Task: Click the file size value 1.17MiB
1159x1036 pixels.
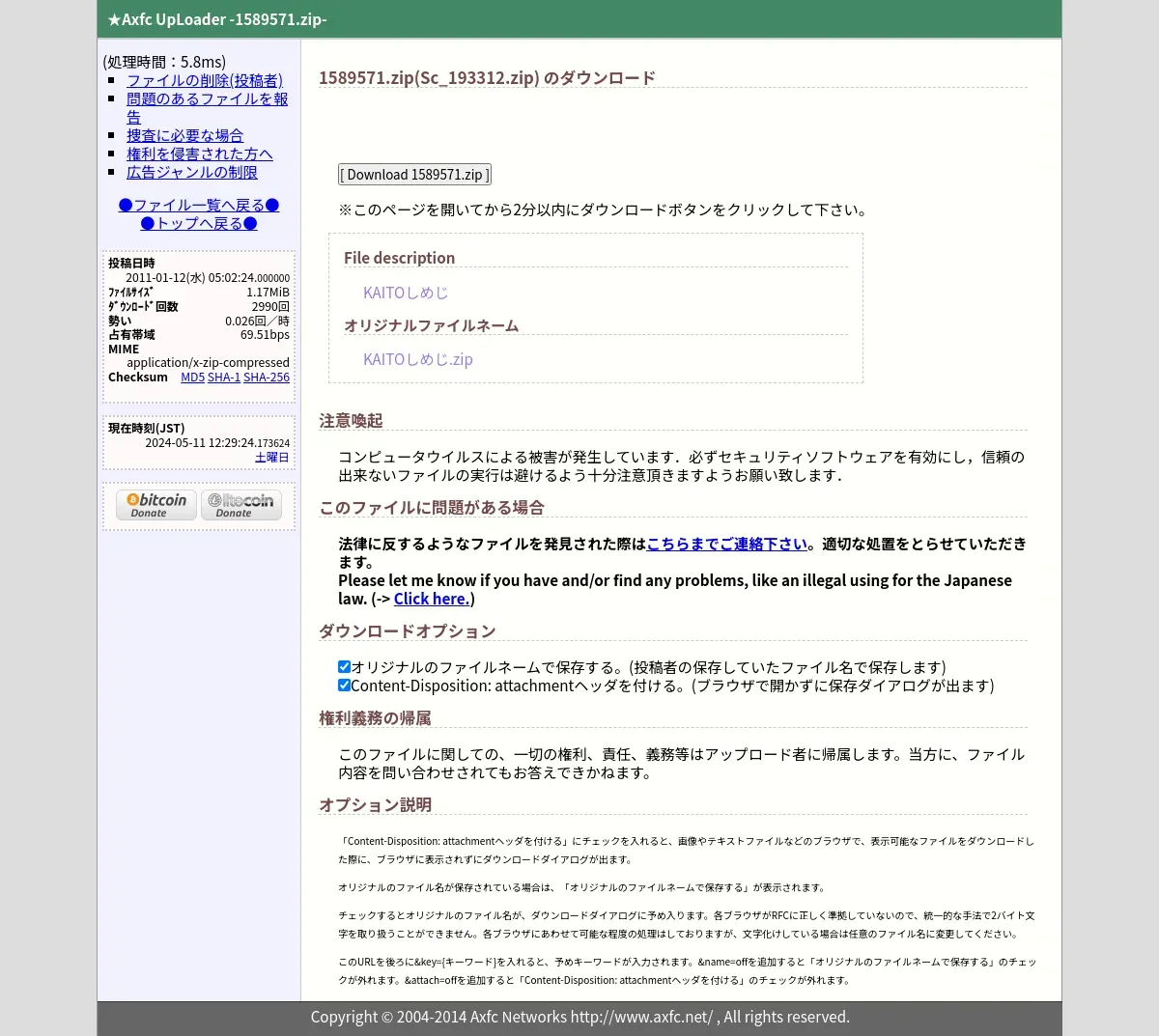Action: point(268,293)
